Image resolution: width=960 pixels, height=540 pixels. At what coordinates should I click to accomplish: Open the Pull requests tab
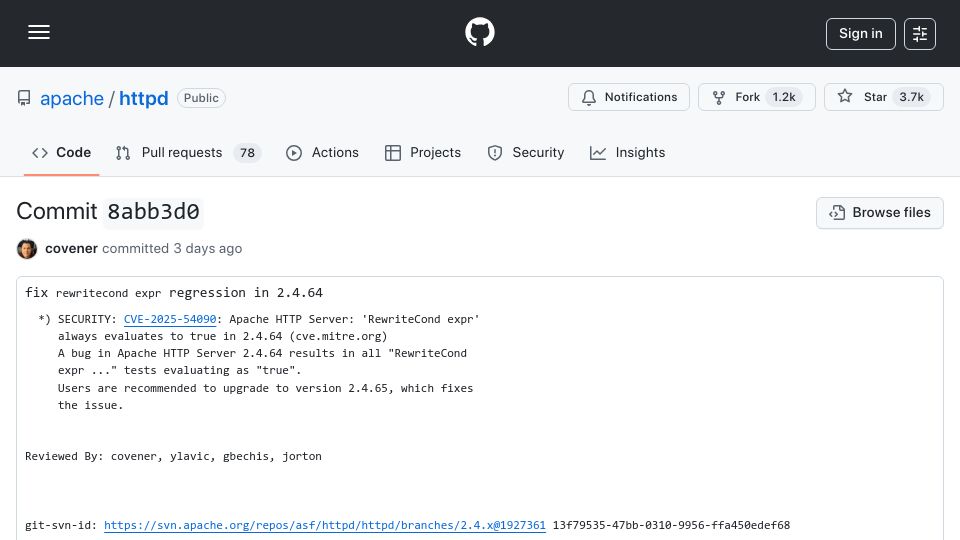pyautogui.click(x=188, y=152)
